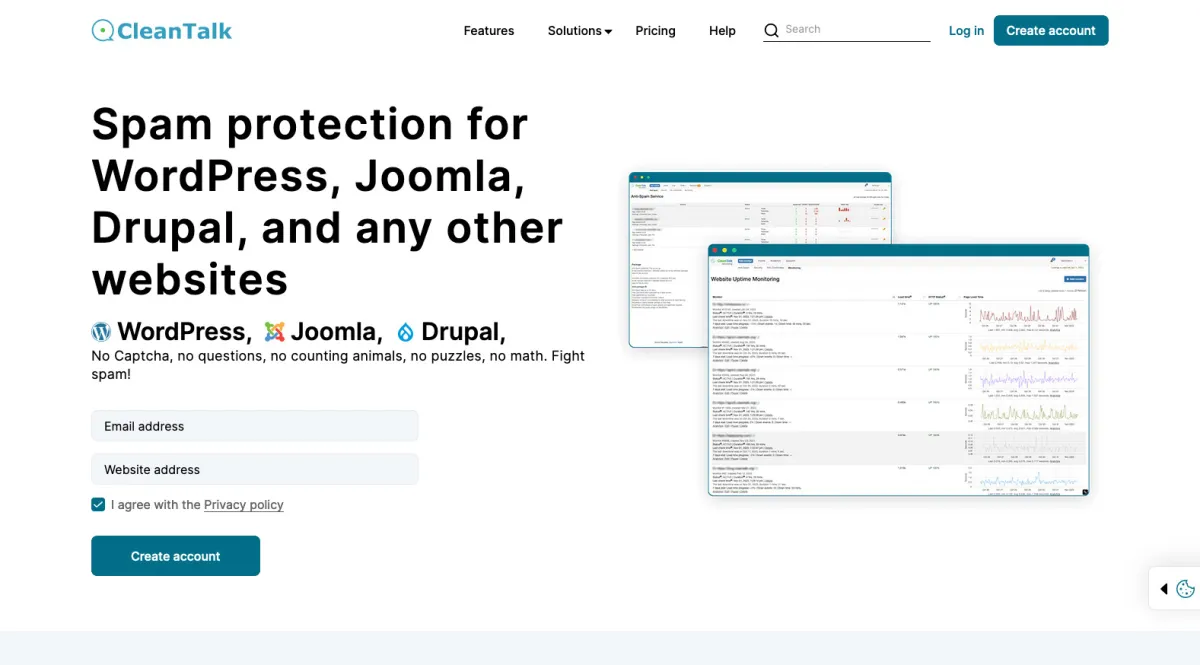
Task: Click the Joomla logo icon
Action: 274,332
